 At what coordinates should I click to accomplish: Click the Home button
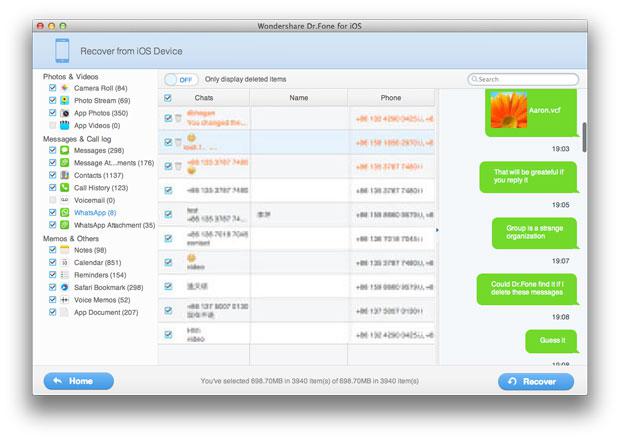click(79, 381)
